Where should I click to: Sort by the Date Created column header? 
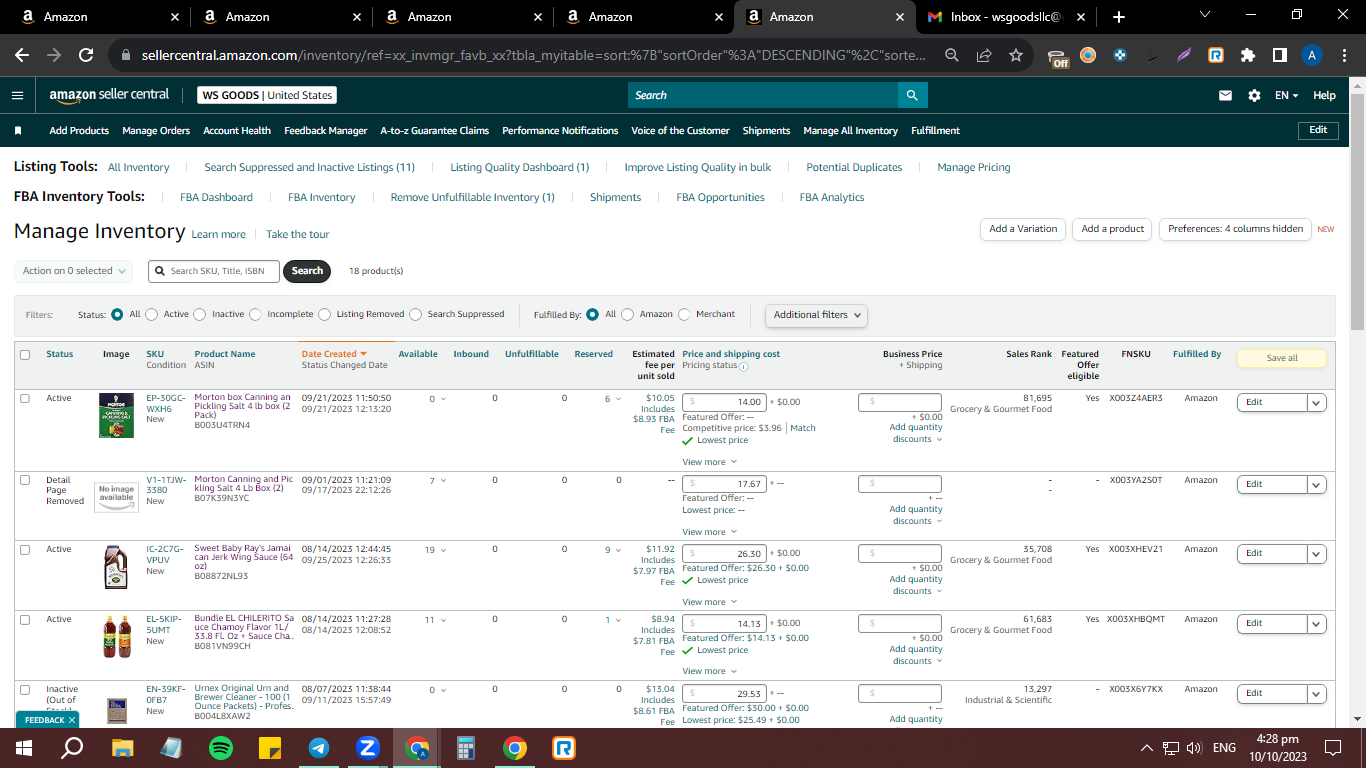pos(334,354)
